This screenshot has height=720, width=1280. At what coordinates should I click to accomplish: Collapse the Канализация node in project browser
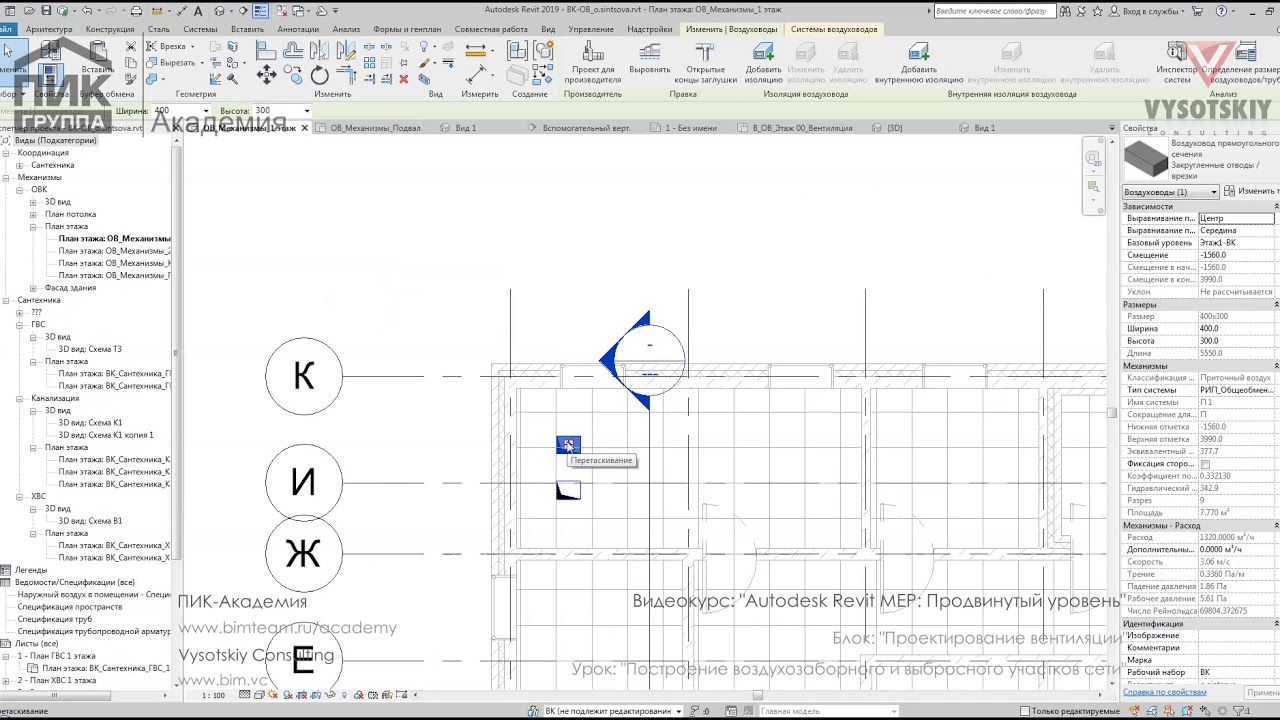point(20,398)
